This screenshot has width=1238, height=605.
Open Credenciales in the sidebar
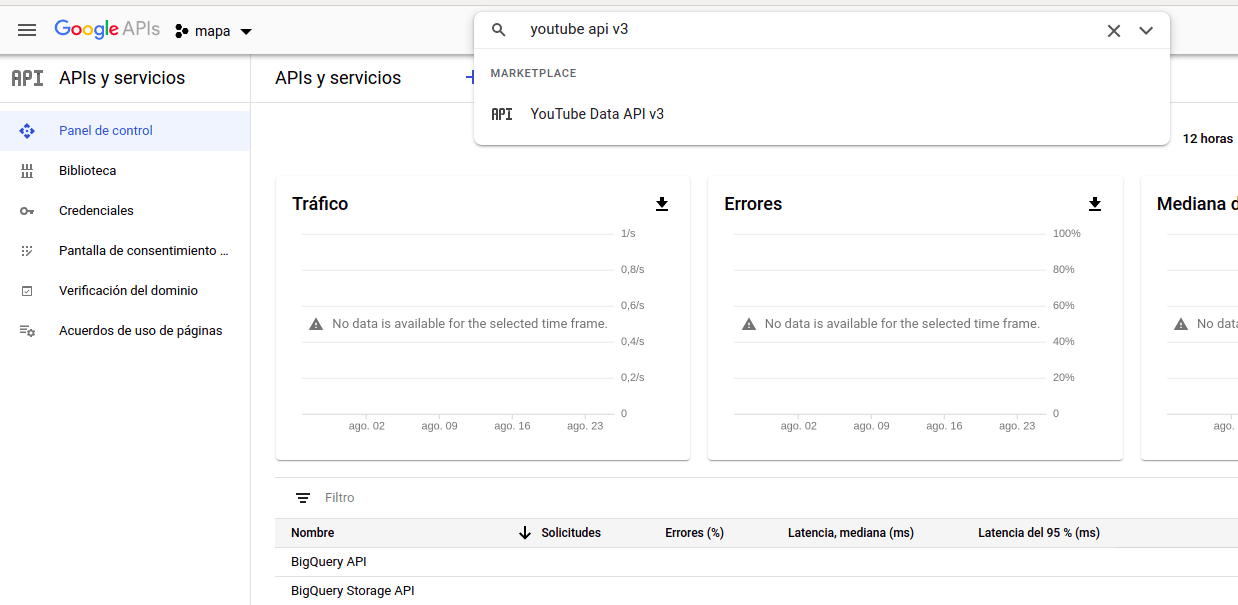click(x=125, y=211)
